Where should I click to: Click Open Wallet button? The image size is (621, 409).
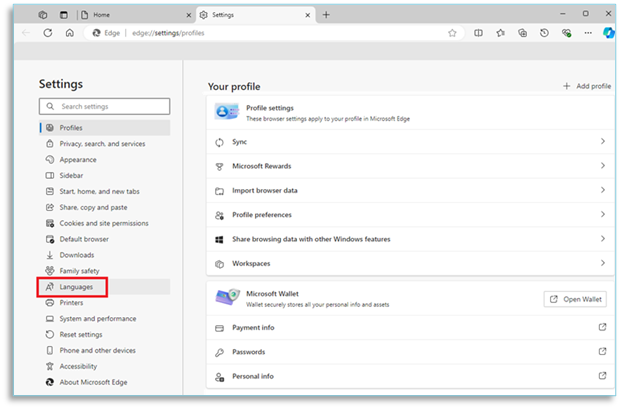pos(575,299)
